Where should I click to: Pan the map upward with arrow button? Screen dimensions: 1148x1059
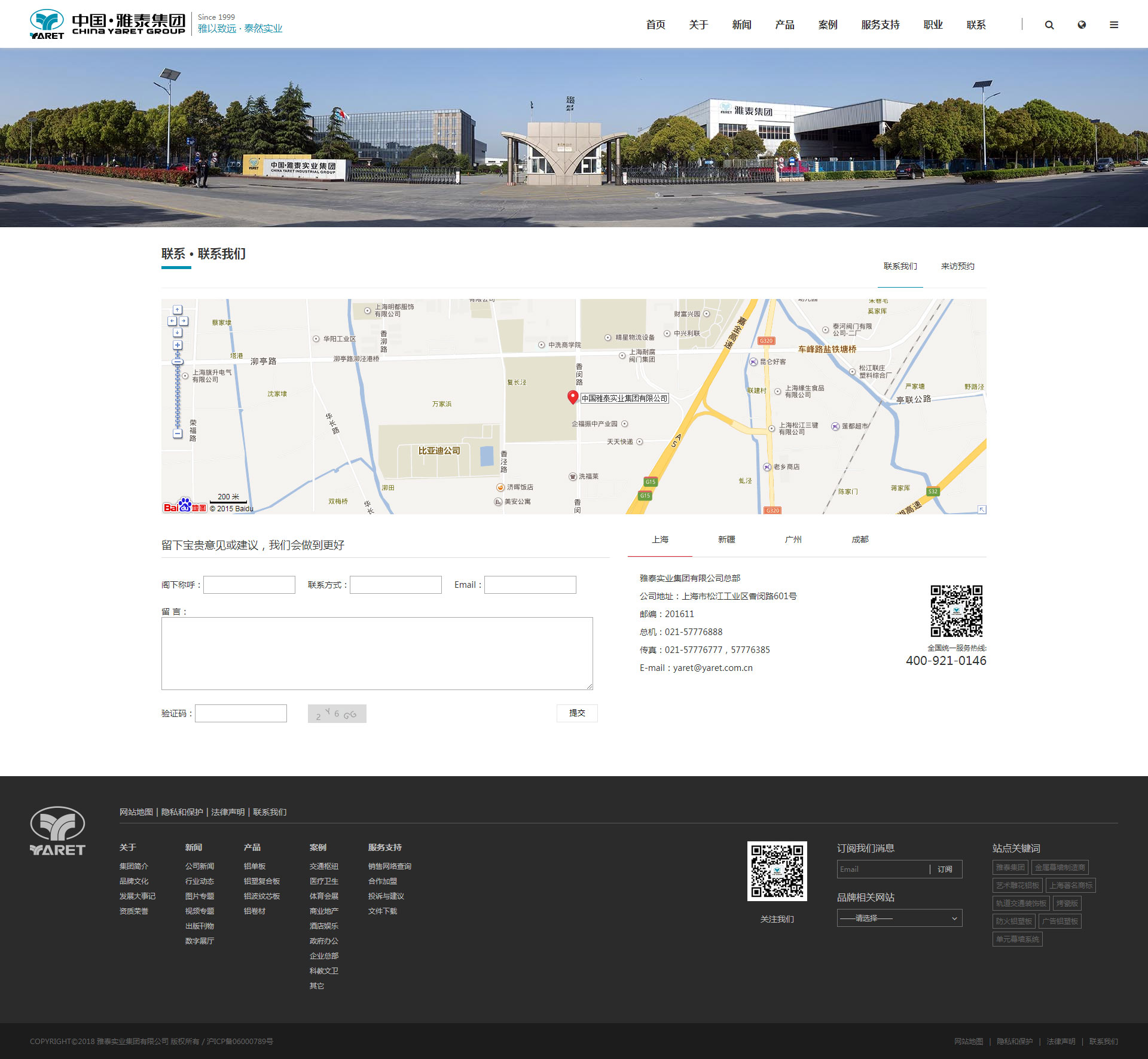(x=178, y=310)
